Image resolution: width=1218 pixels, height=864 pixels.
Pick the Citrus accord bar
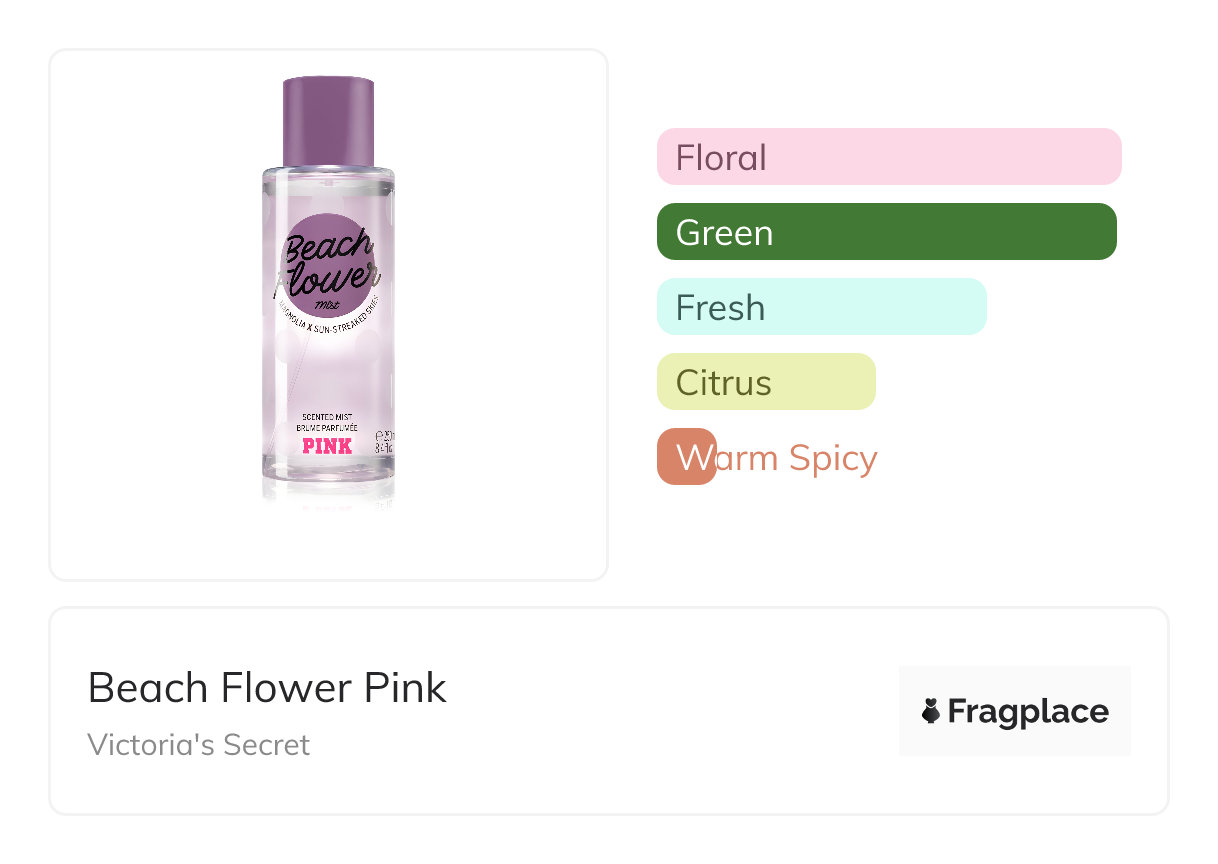coord(766,382)
